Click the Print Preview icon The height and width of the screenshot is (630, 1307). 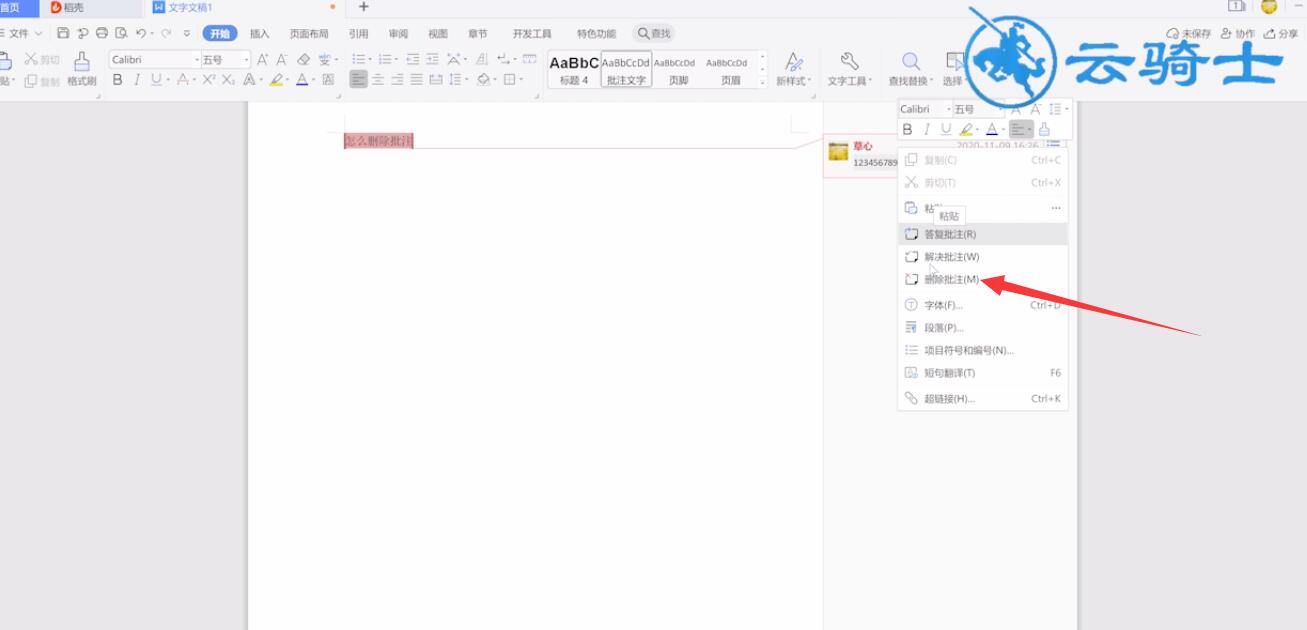[121, 33]
